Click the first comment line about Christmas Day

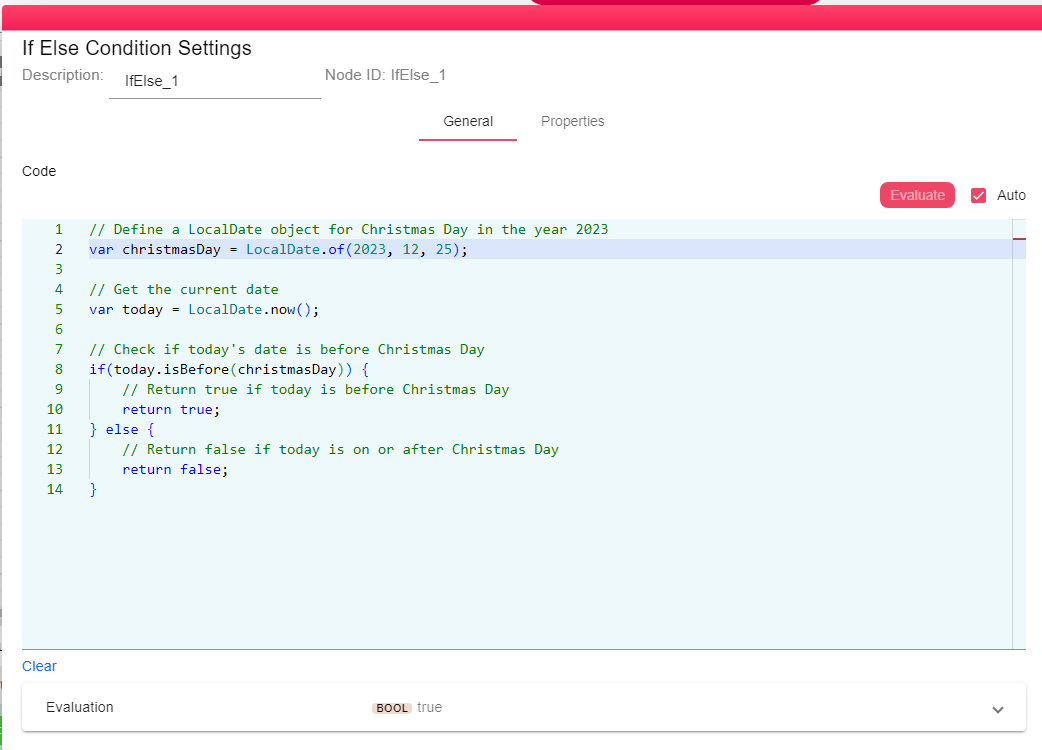(348, 229)
